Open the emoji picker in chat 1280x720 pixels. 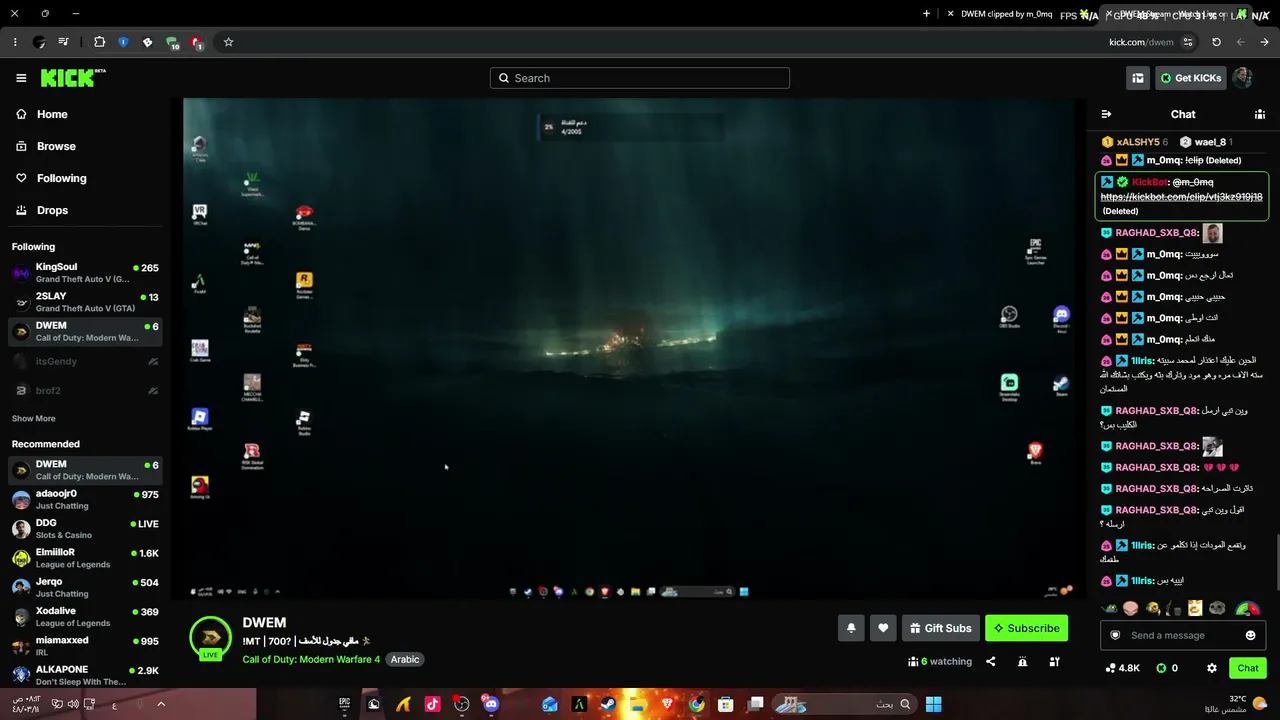point(1250,635)
